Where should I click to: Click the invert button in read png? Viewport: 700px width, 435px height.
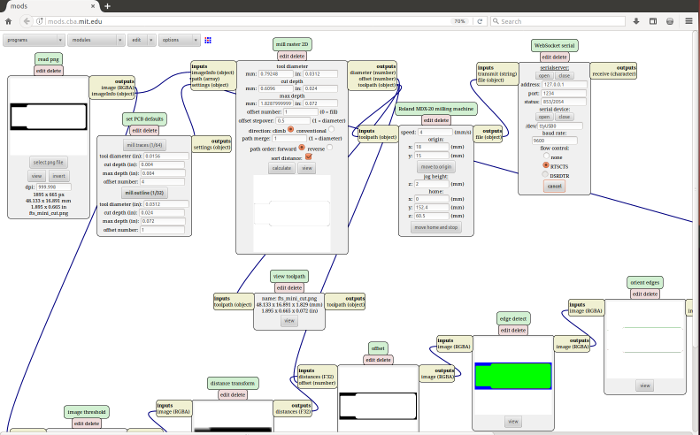coord(59,176)
